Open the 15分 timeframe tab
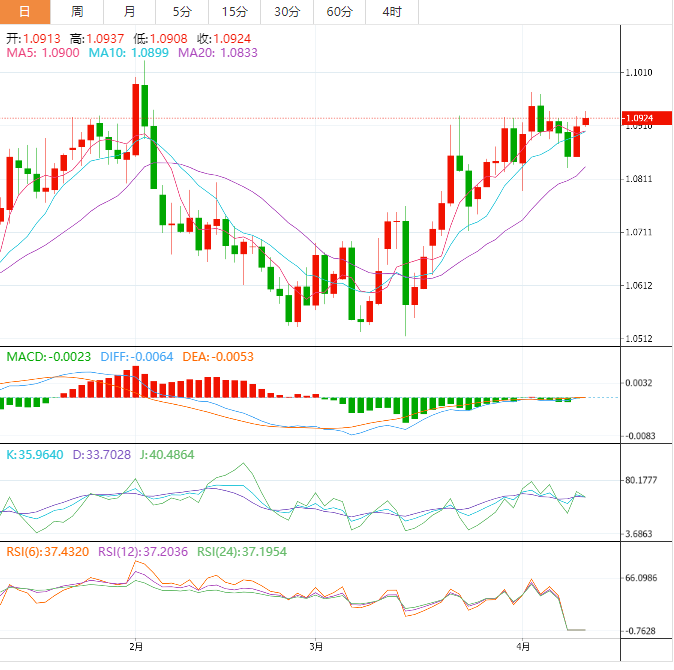This screenshot has width=674, height=670. pos(234,12)
